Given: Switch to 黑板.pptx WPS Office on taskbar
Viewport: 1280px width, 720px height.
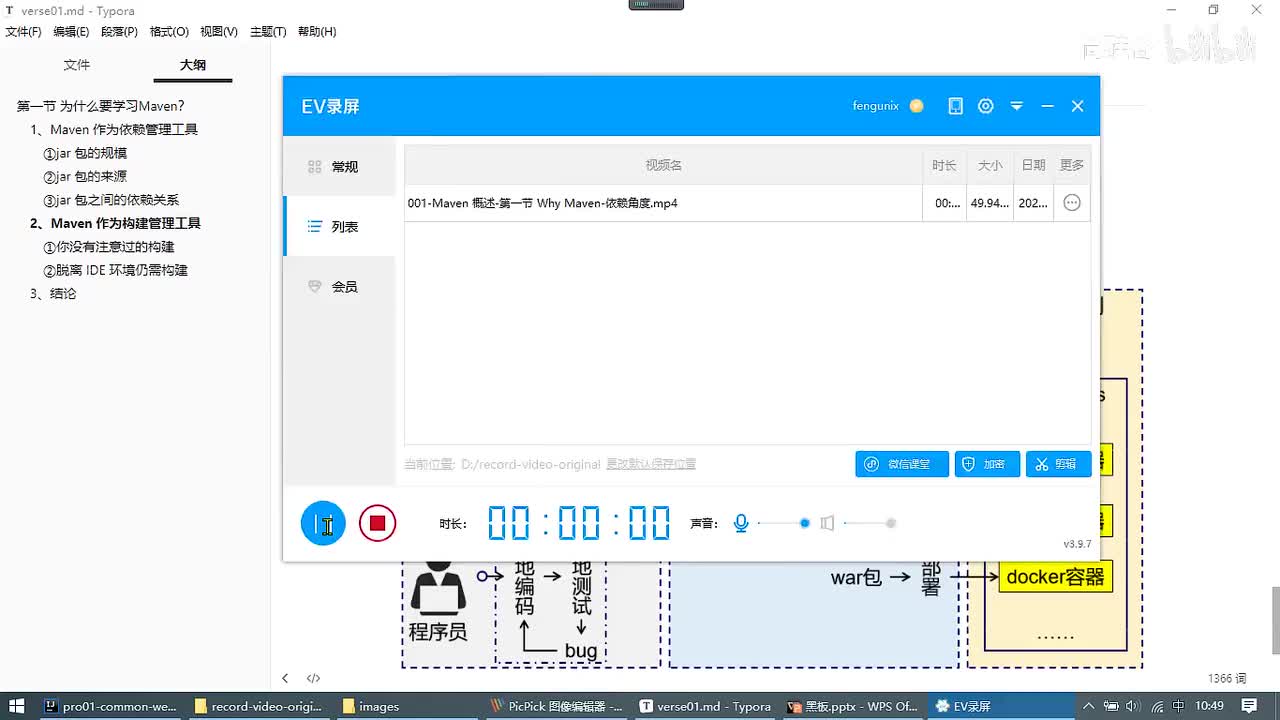Looking at the screenshot, I should [x=853, y=706].
